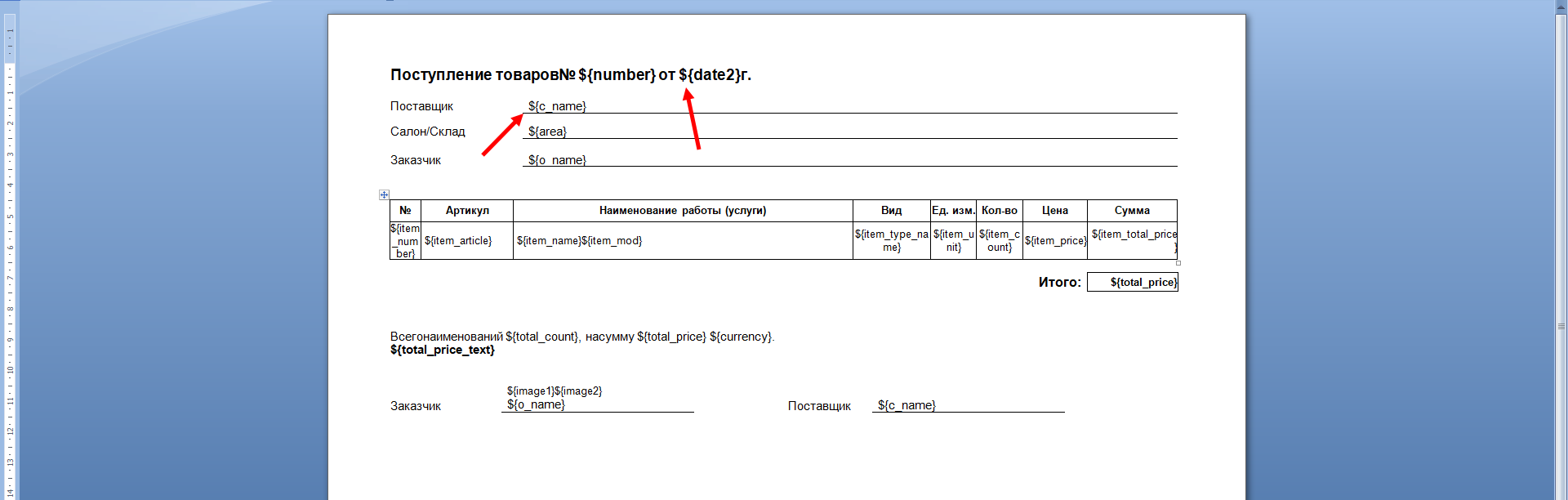The height and width of the screenshot is (500, 1568).
Task: Click the vertical scrollbar up arrow
Action: [x=1561, y=5]
